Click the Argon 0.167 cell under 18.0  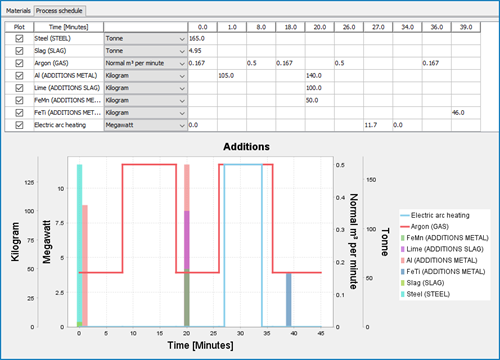tap(290, 63)
